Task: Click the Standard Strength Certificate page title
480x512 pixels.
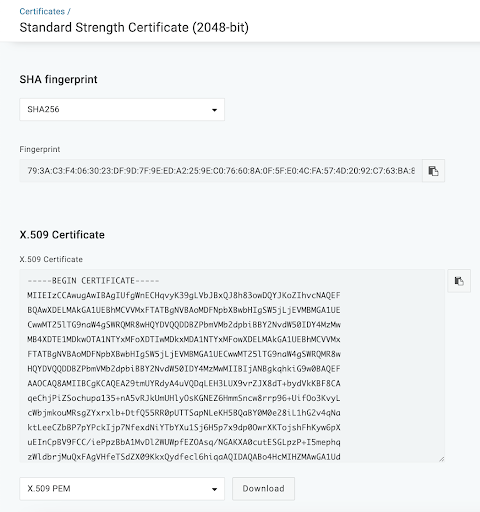Action: [x=134, y=27]
